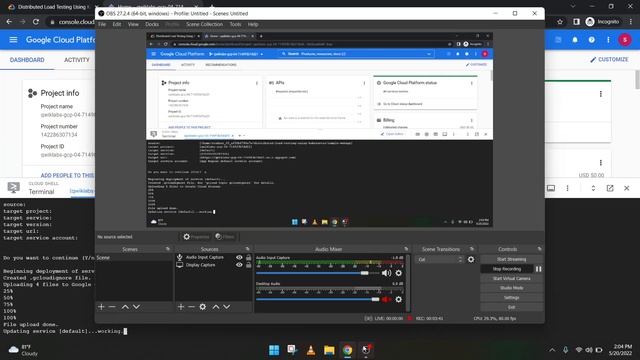Open the Cut transition dropdown
The image size is (640, 360).
440,259
